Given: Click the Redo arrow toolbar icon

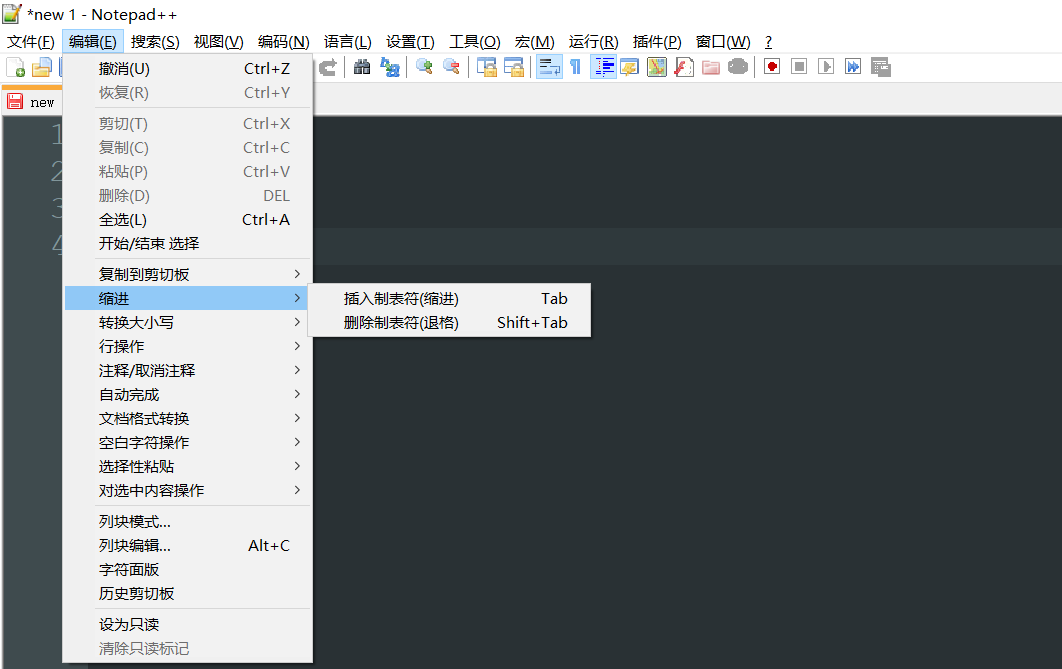Looking at the screenshot, I should tap(328, 67).
